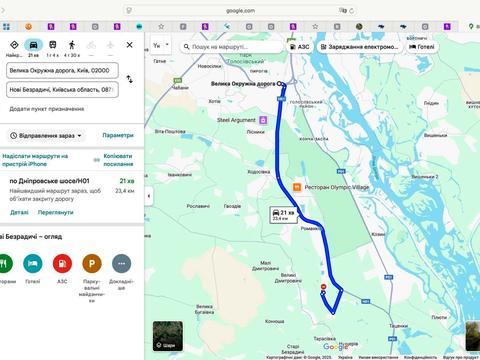The width and height of the screenshot is (480, 360).
Task: Search nearby parking round icon
Action: click(x=92, y=263)
